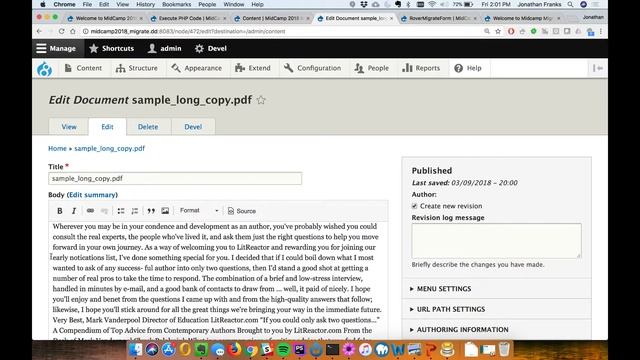The width and height of the screenshot is (640, 360).
Task: Switch to the Execute PHP Code browser tab
Action: point(188,18)
